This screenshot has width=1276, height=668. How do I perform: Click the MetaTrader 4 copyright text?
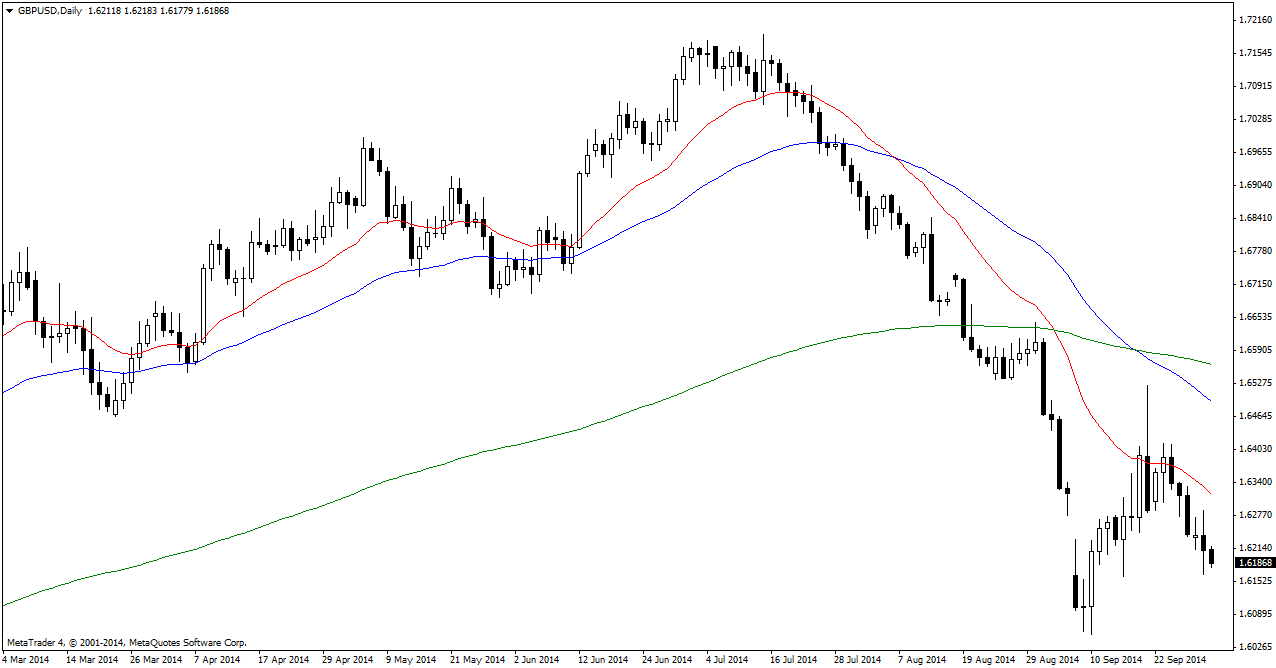click(126, 642)
